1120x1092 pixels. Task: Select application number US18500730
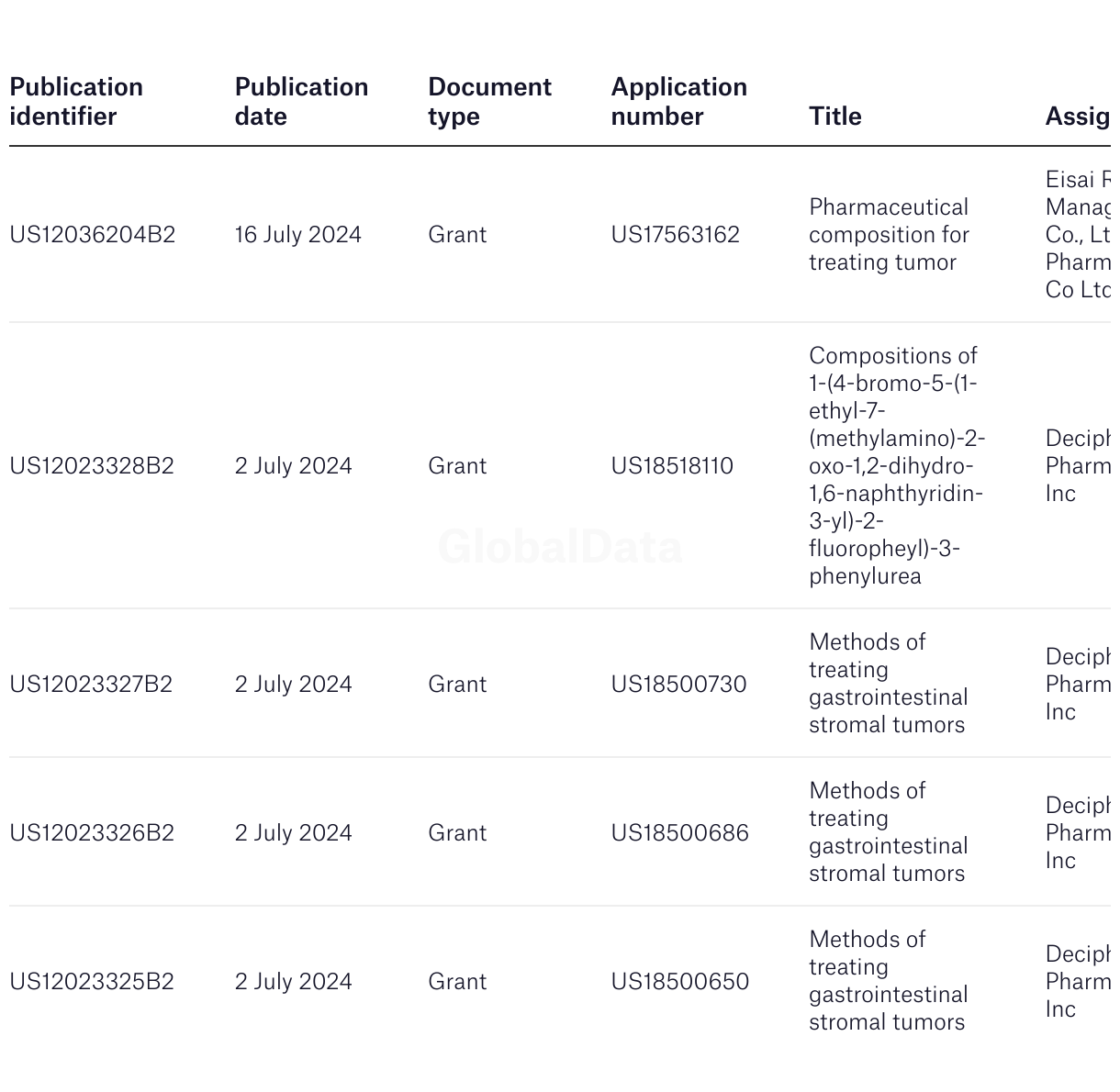[x=679, y=685]
